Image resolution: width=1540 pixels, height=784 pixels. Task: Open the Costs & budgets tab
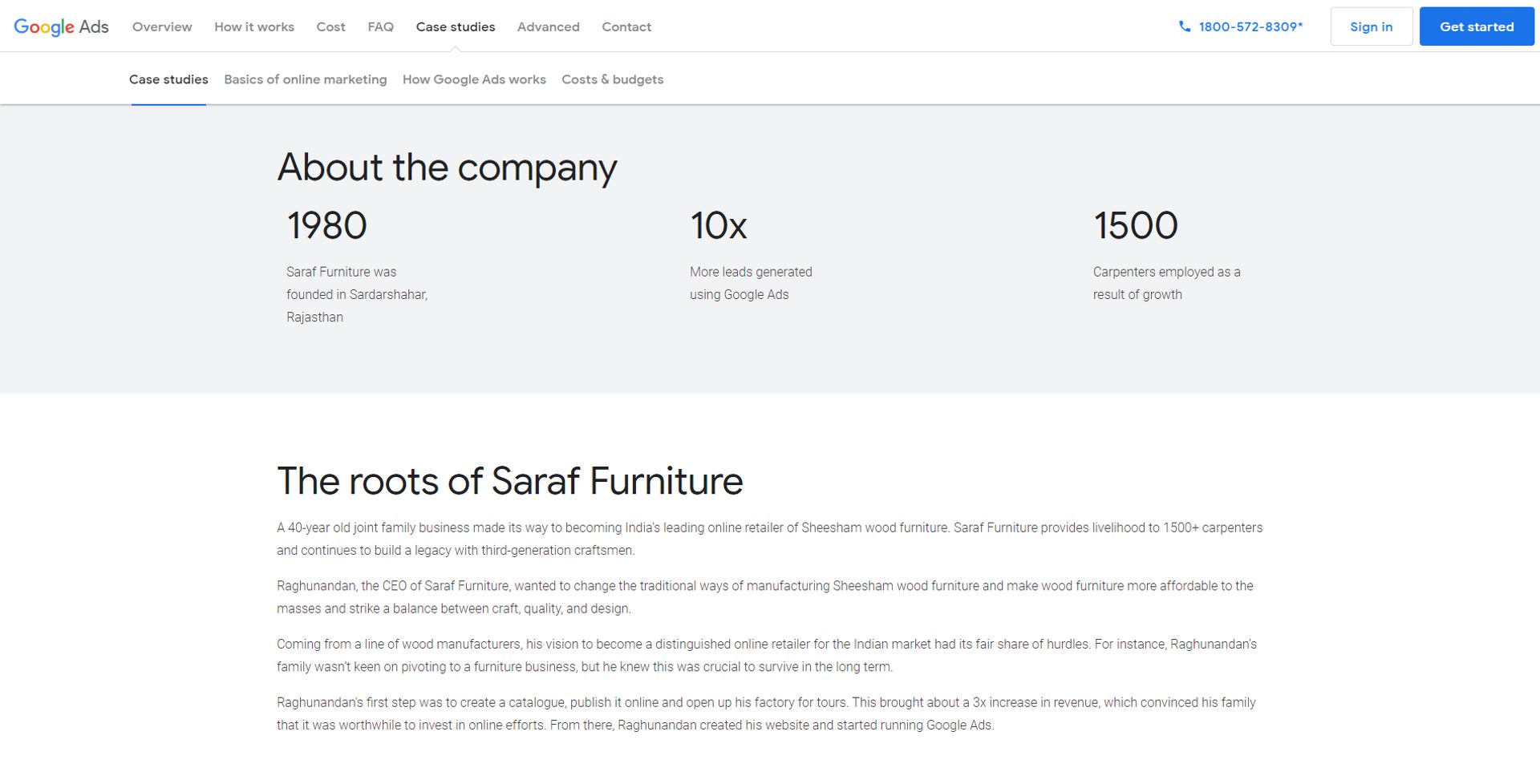612,79
